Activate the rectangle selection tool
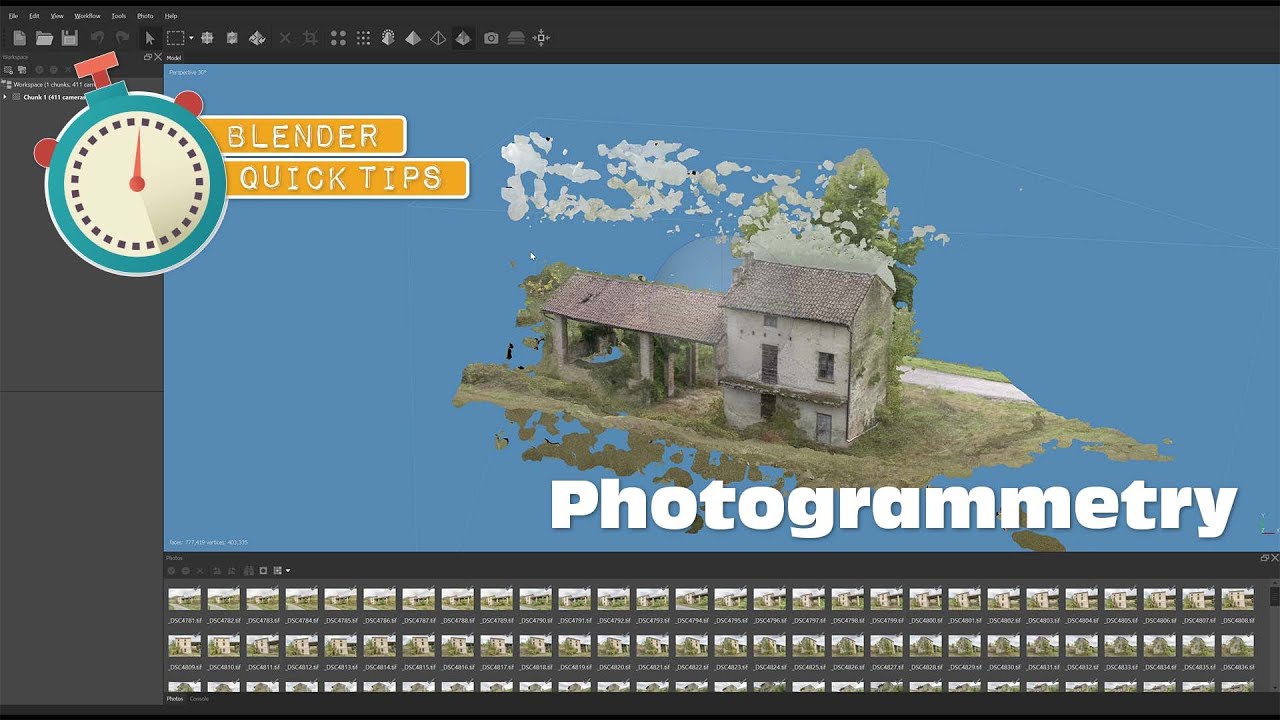Image resolution: width=1280 pixels, height=720 pixels. (175, 38)
